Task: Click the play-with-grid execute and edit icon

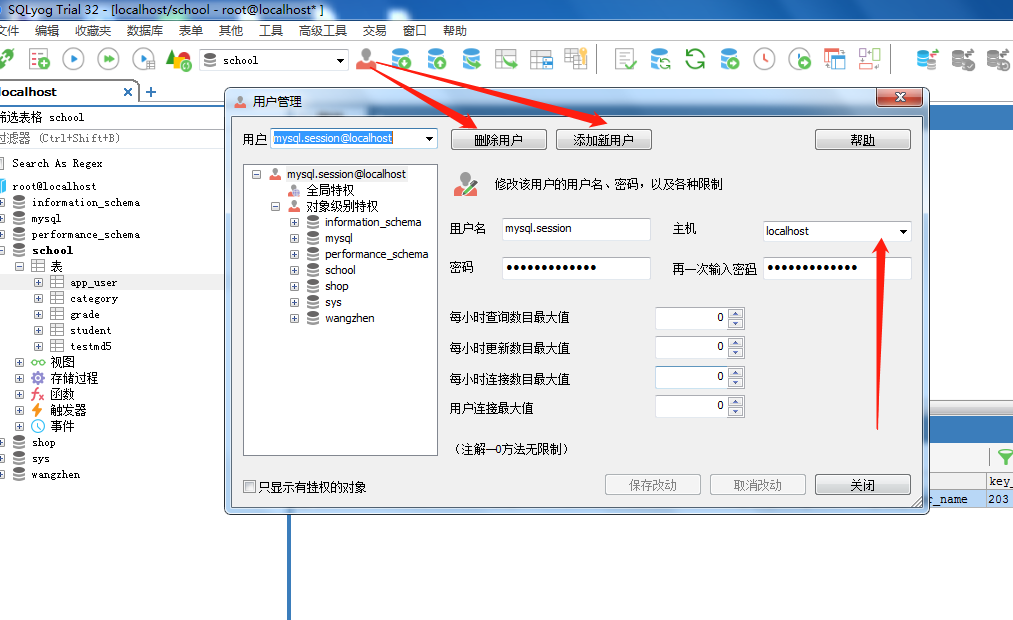Action: (x=143, y=59)
